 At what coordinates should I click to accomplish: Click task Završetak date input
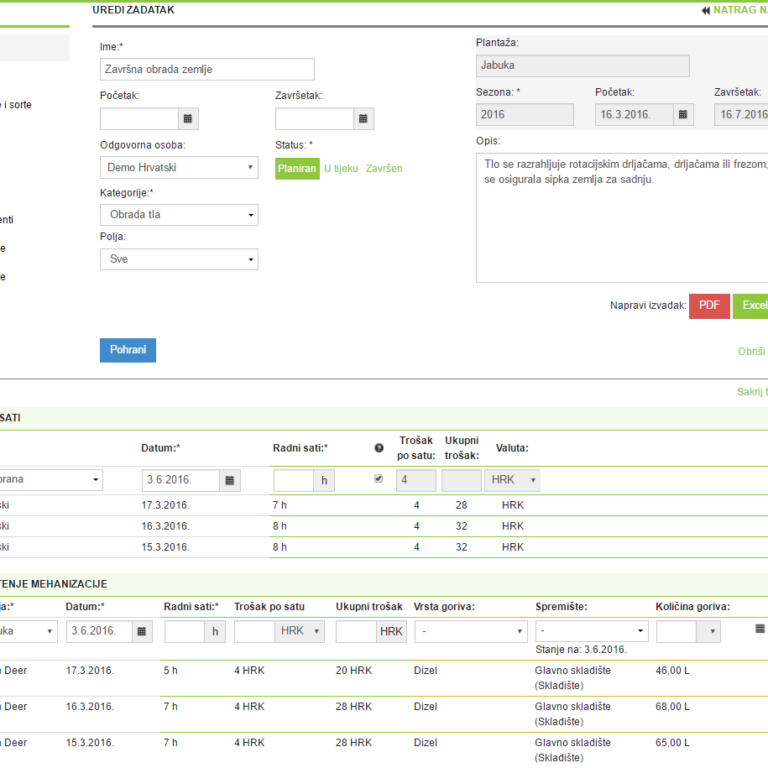click(x=314, y=119)
